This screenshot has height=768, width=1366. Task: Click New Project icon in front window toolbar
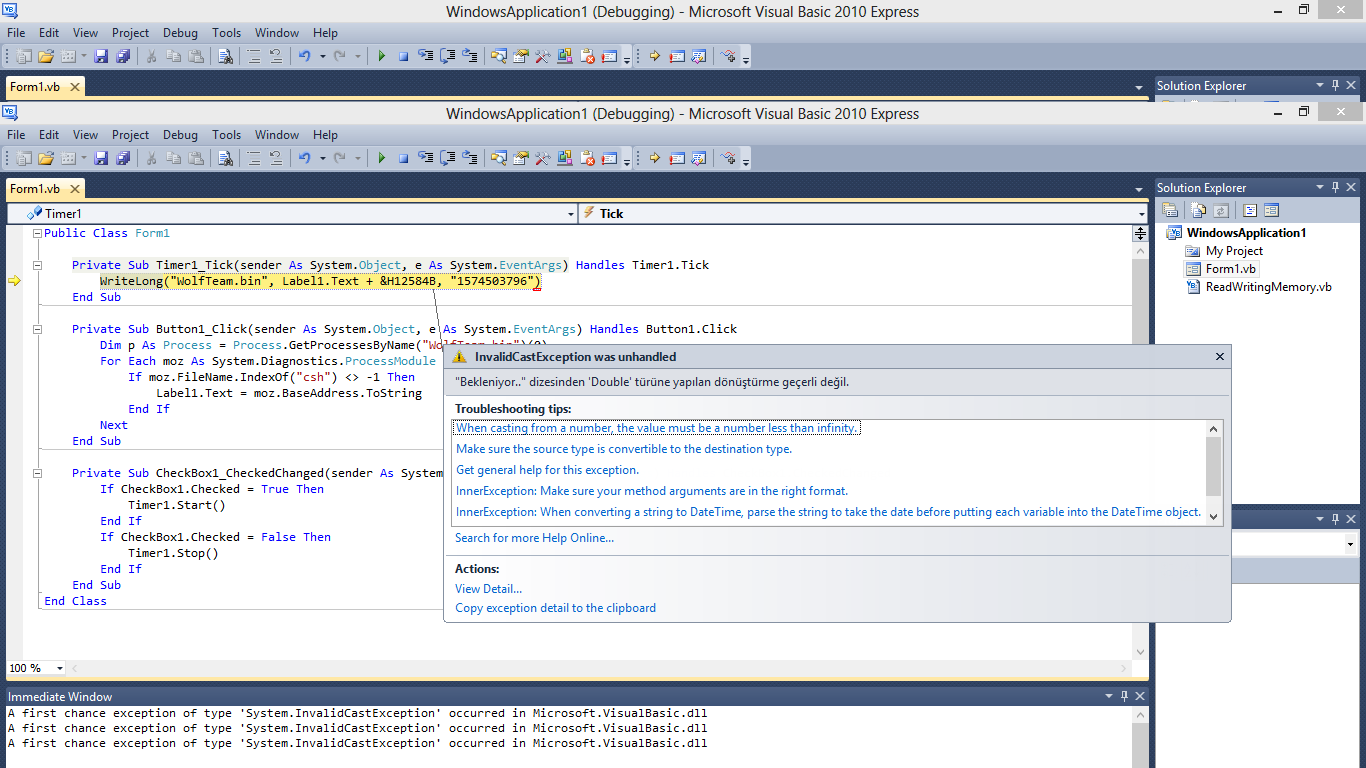coord(23,158)
